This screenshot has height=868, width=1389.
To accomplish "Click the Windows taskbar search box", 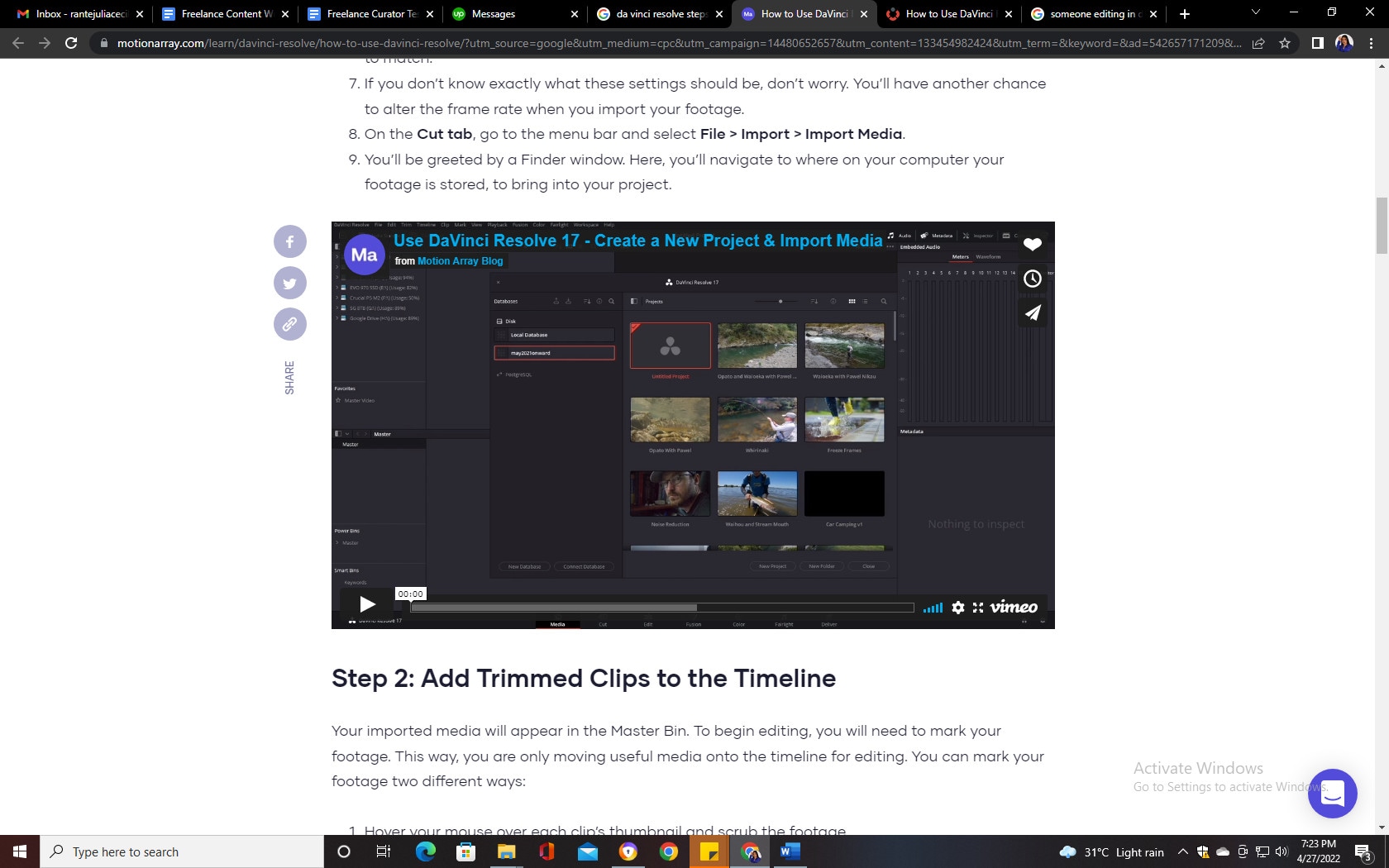I will coord(182,851).
